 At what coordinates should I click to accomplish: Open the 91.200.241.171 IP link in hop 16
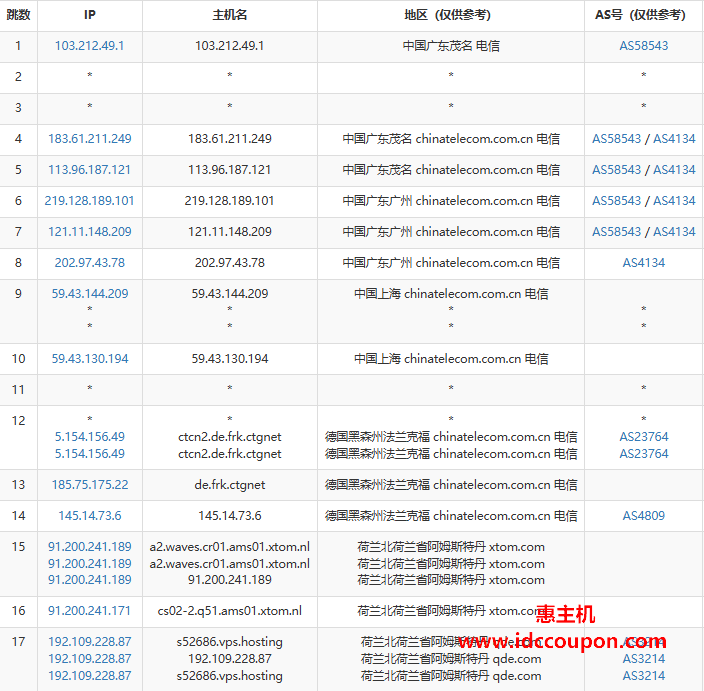point(89,611)
